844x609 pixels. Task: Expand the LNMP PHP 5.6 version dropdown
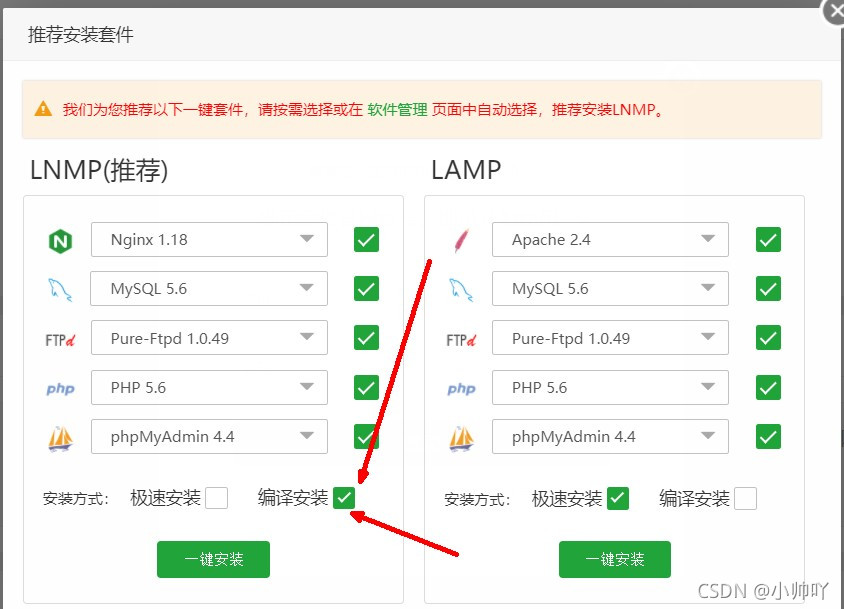pyautogui.click(x=209, y=388)
